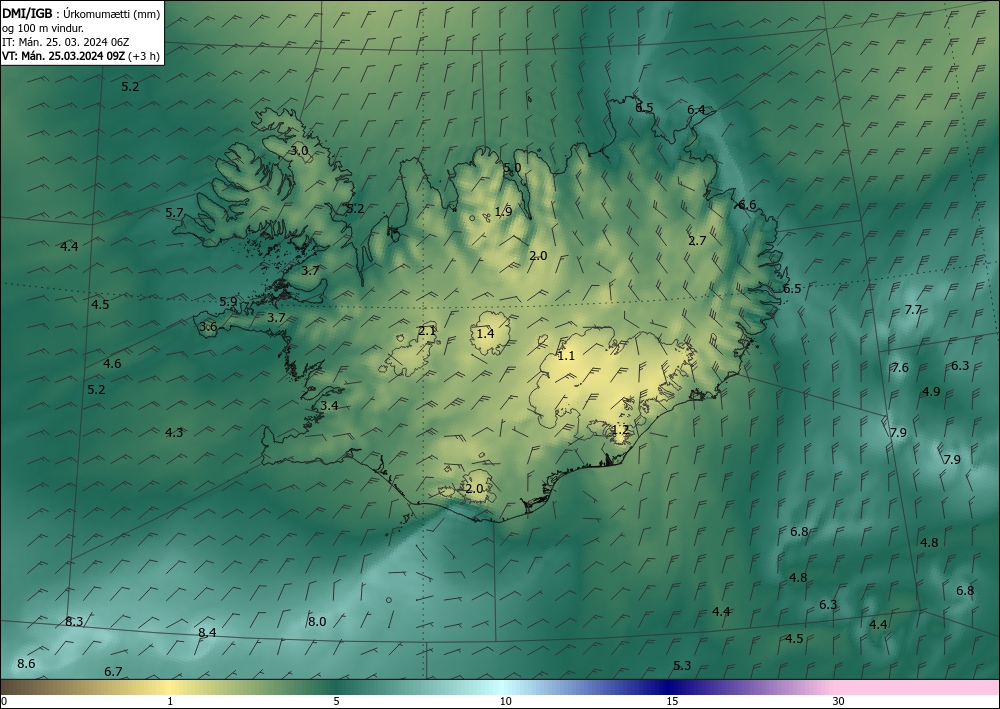Click the 15 tick label on the color scale

click(672, 701)
